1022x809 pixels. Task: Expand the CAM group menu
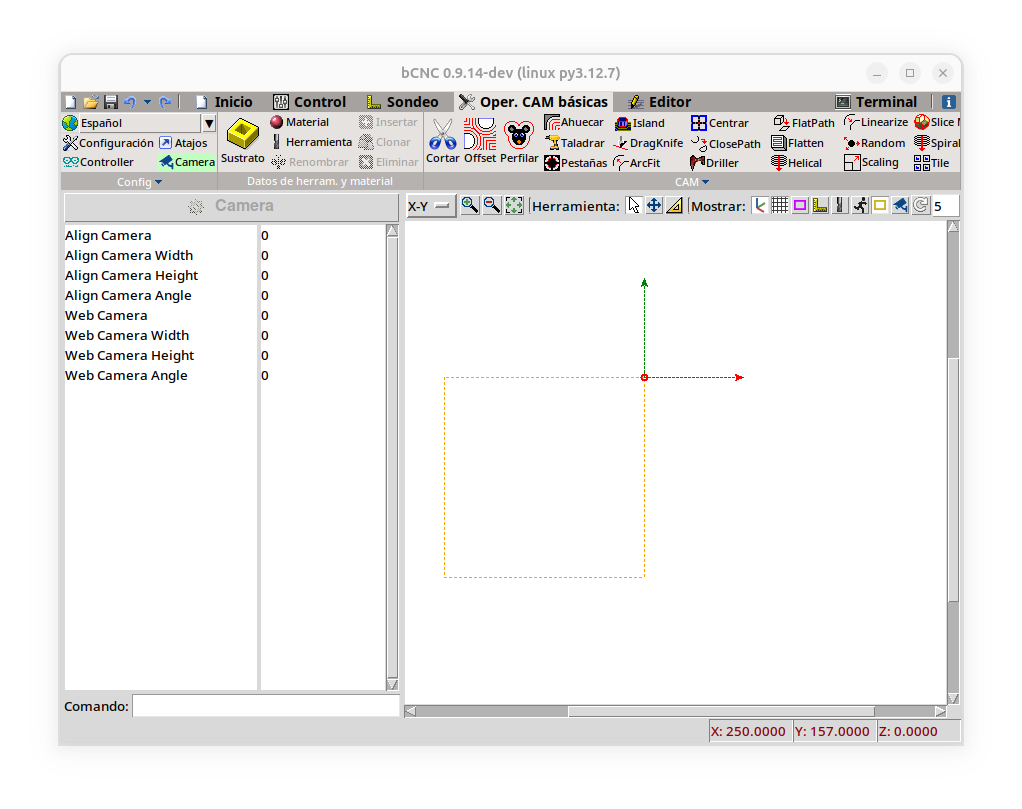coord(692,182)
